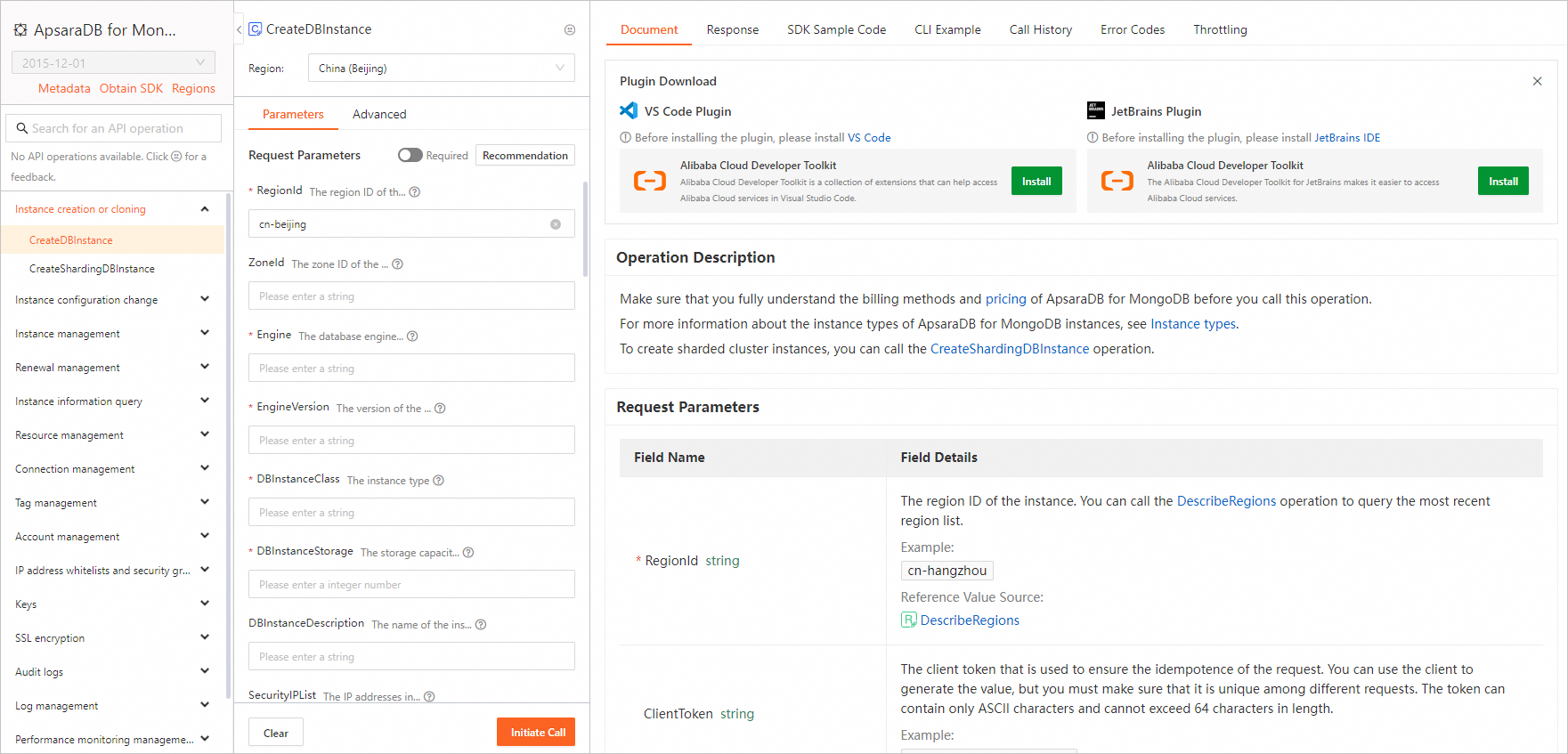Toggle the Required parameters switch

pyautogui.click(x=410, y=155)
